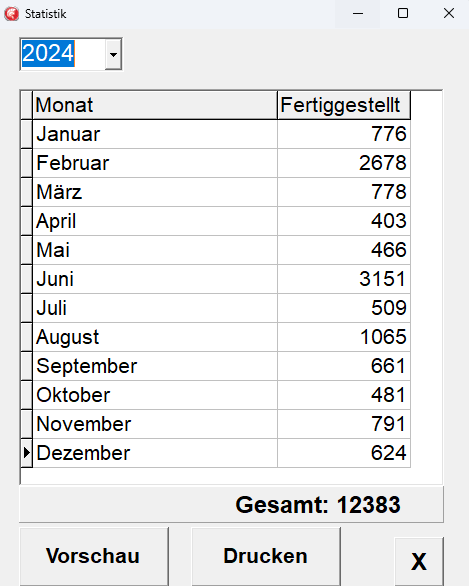Select the Oktober month cell
469x586 pixels.
click(x=155, y=395)
